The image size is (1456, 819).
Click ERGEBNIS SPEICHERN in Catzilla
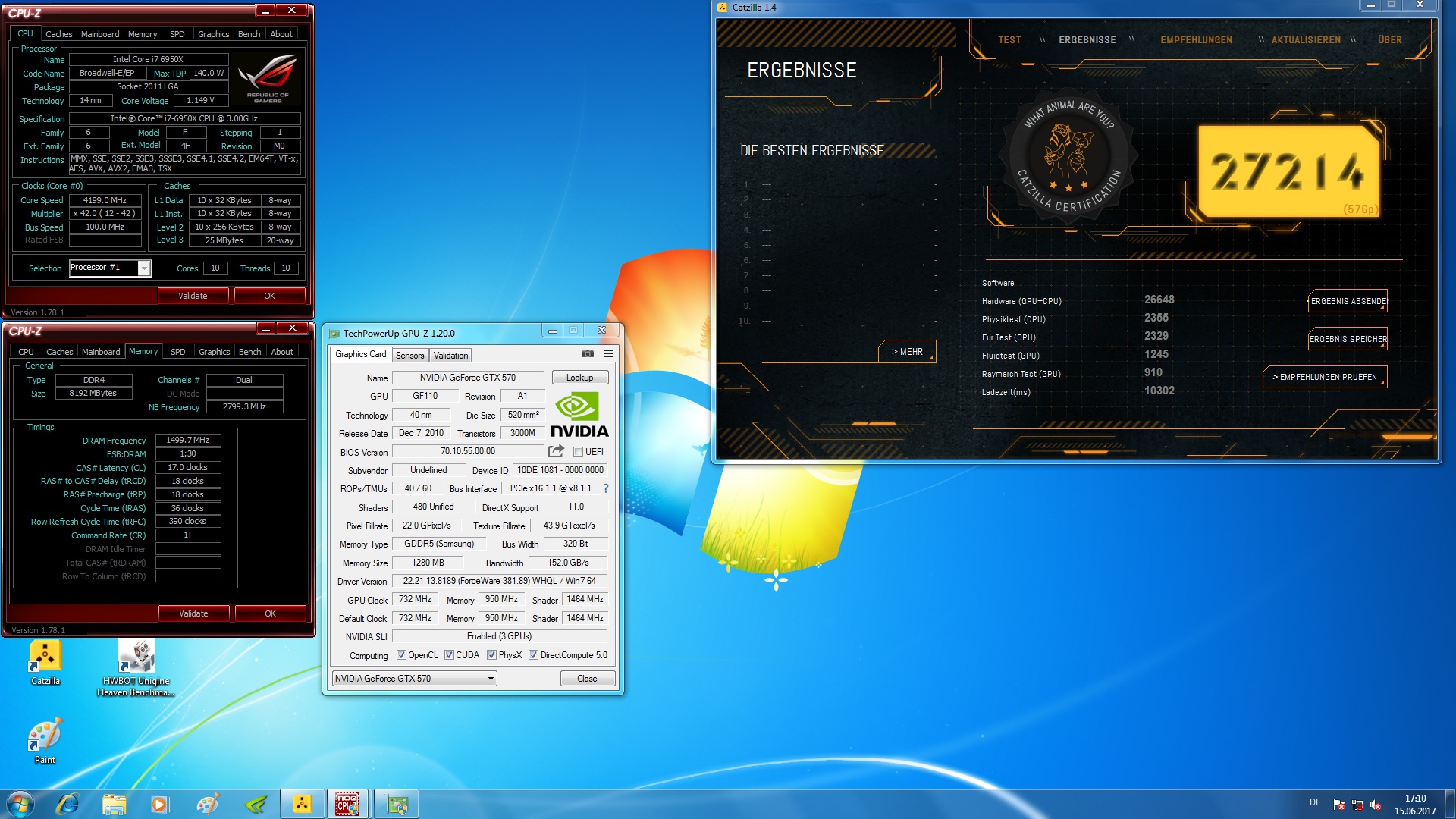pyautogui.click(x=1348, y=339)
